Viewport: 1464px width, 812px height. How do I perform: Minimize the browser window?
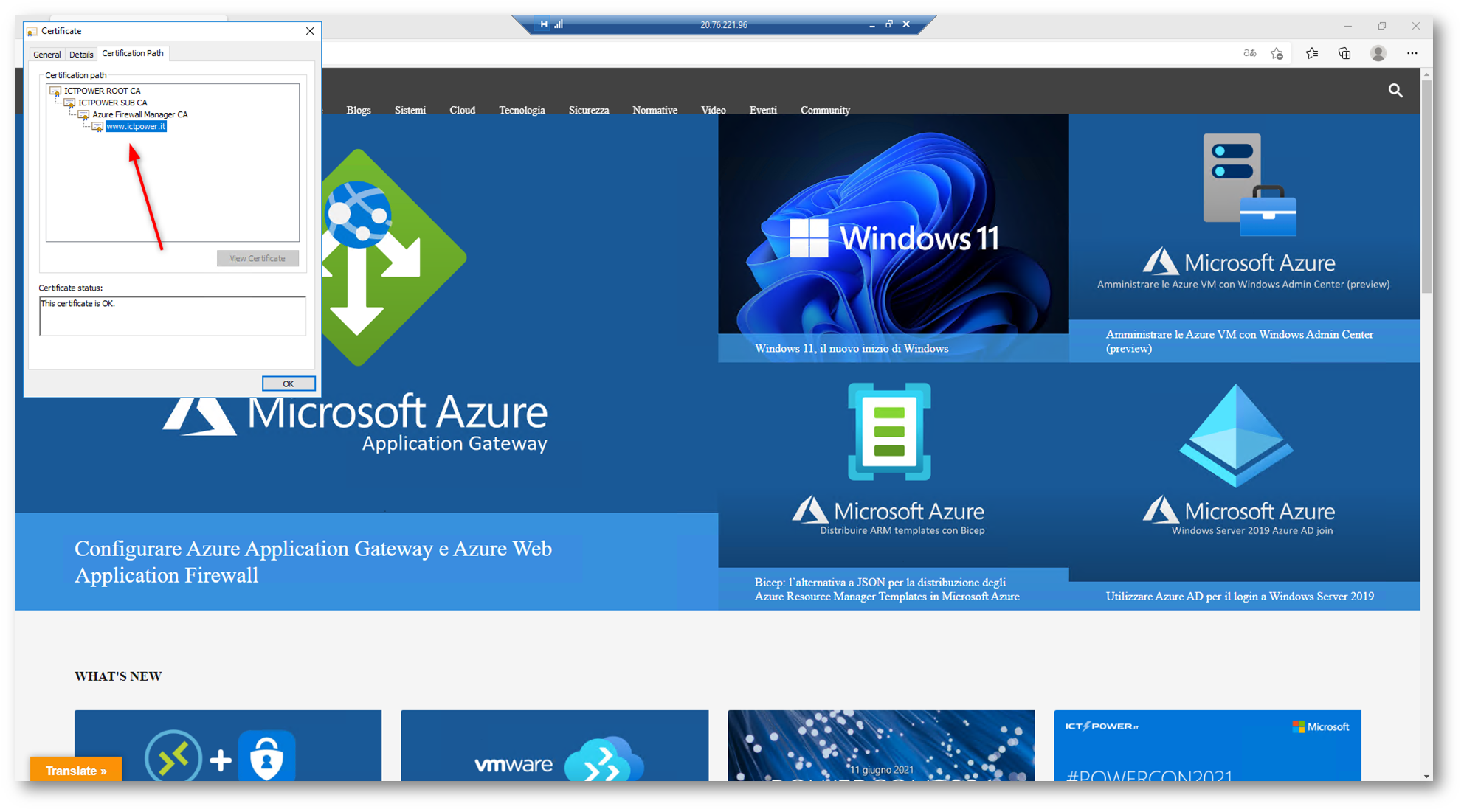[1347, 26]
